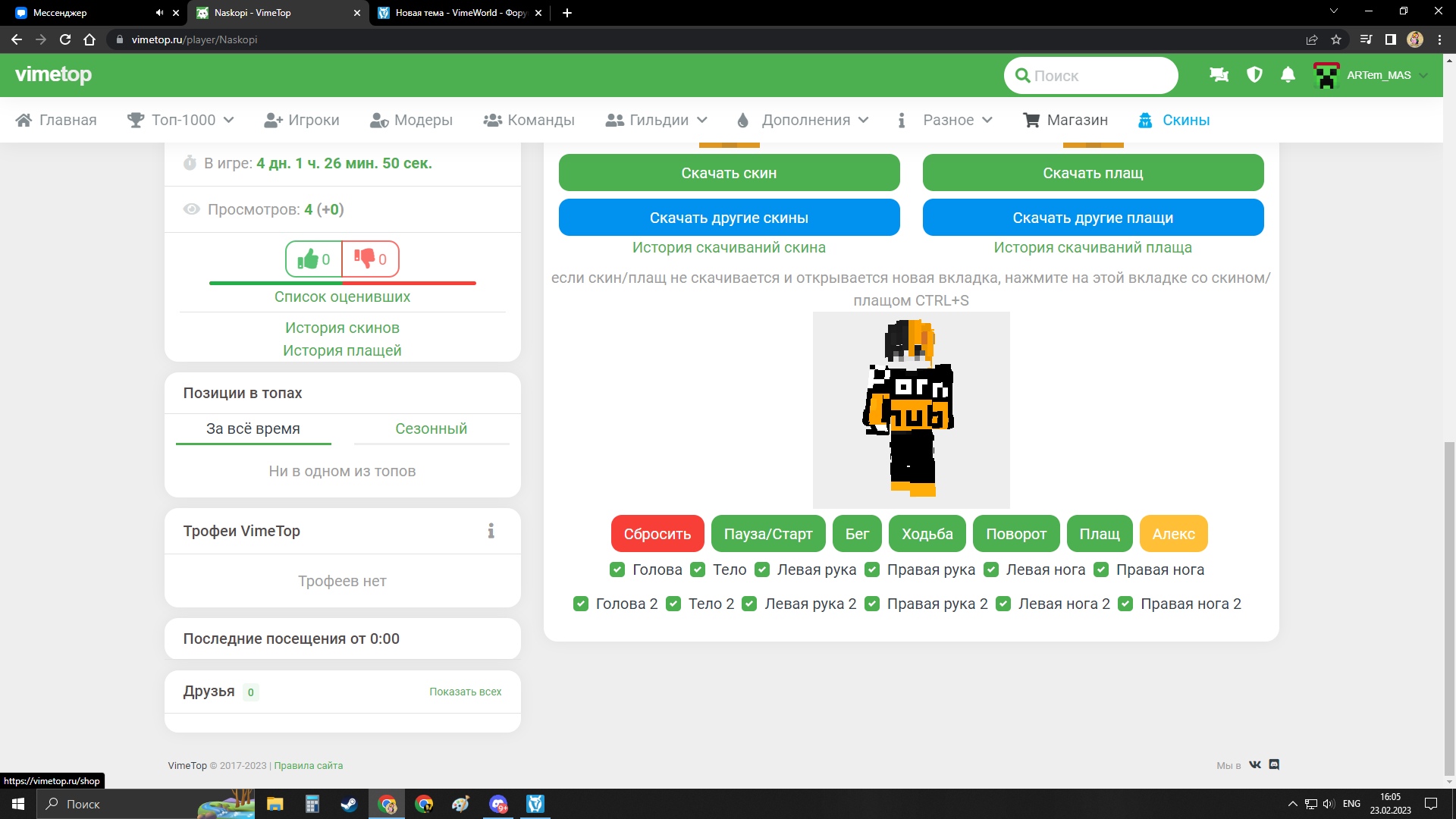Toggle the Левая рука checkbox

coord(762,570)
